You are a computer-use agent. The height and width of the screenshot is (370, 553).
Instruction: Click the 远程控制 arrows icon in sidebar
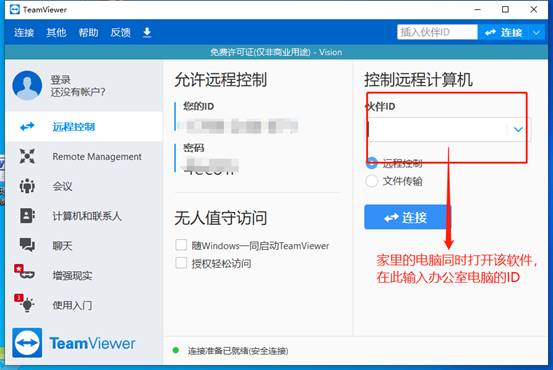click(x=27, y=127)
